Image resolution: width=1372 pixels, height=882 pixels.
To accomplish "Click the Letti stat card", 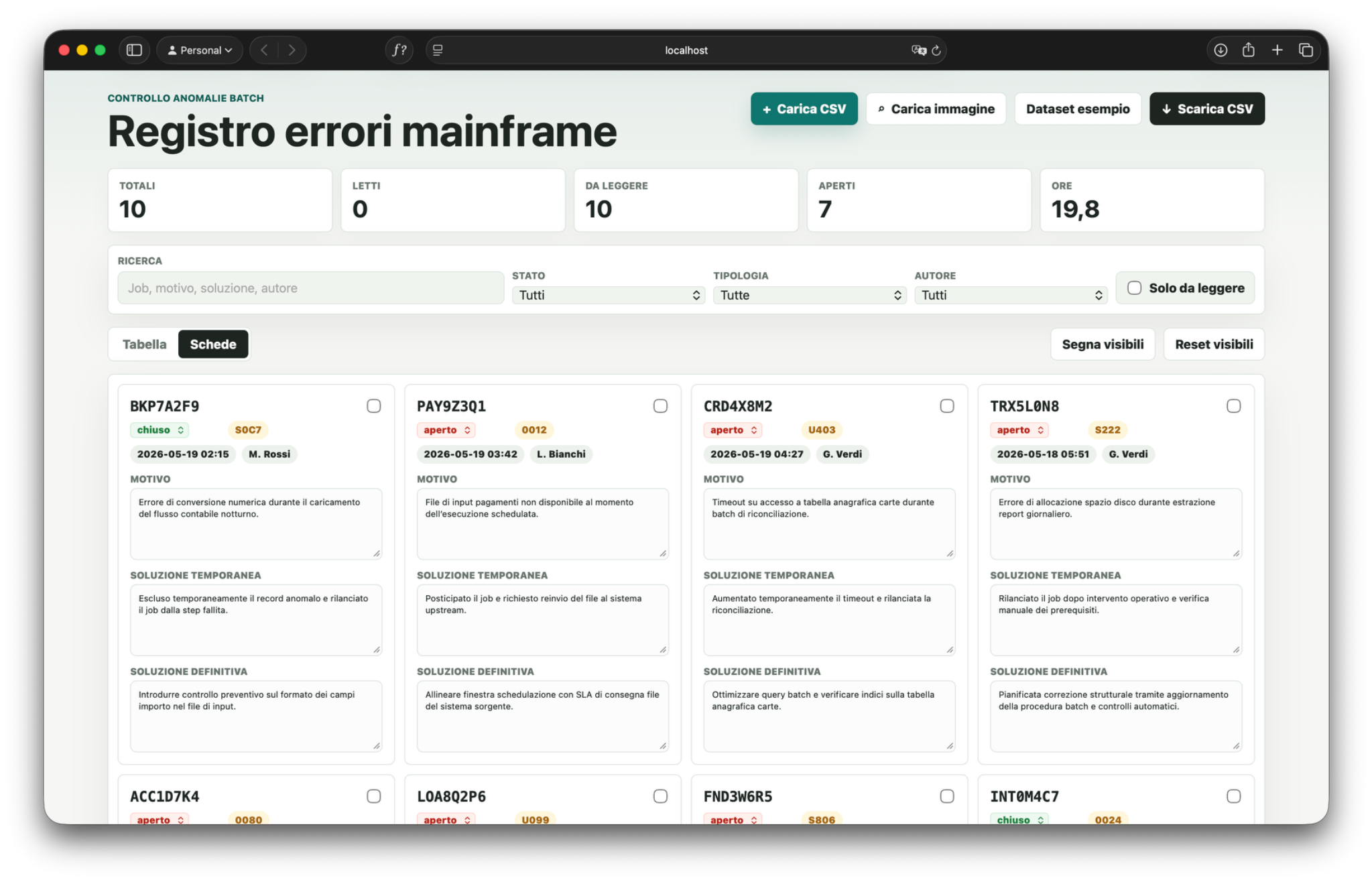I will pyautogui.click(x=453, y=200).
